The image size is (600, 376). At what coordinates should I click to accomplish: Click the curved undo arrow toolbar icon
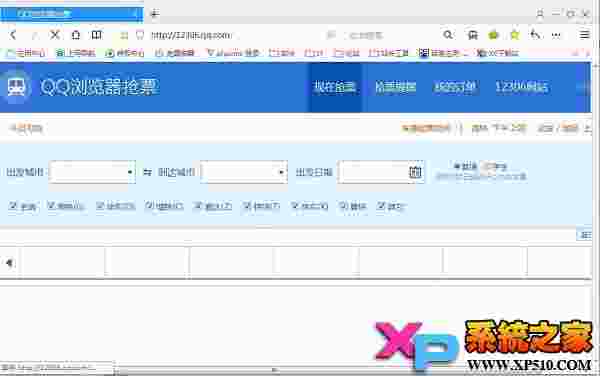pos(535,35)
